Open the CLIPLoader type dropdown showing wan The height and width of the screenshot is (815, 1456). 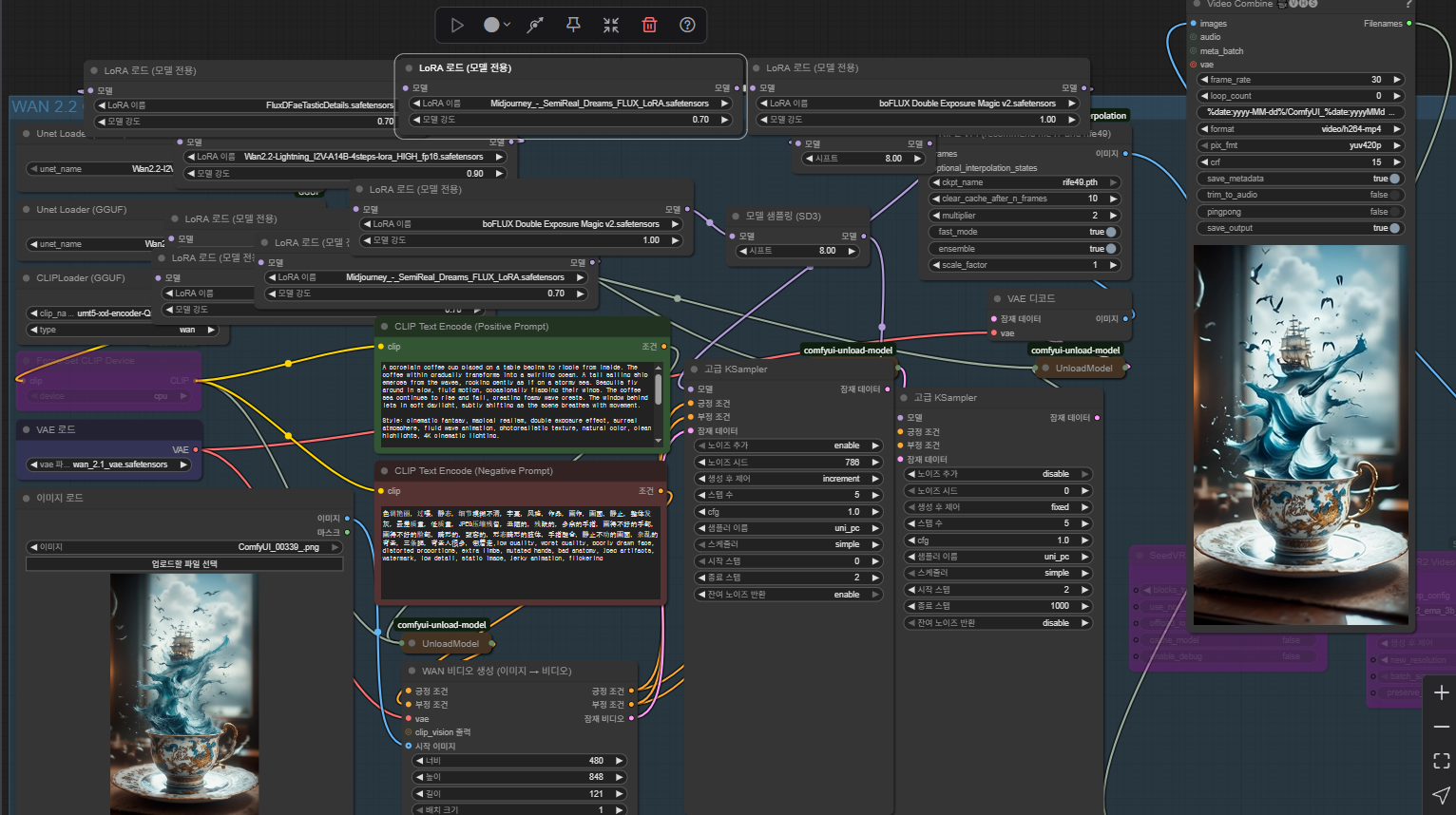click(122, 330)
